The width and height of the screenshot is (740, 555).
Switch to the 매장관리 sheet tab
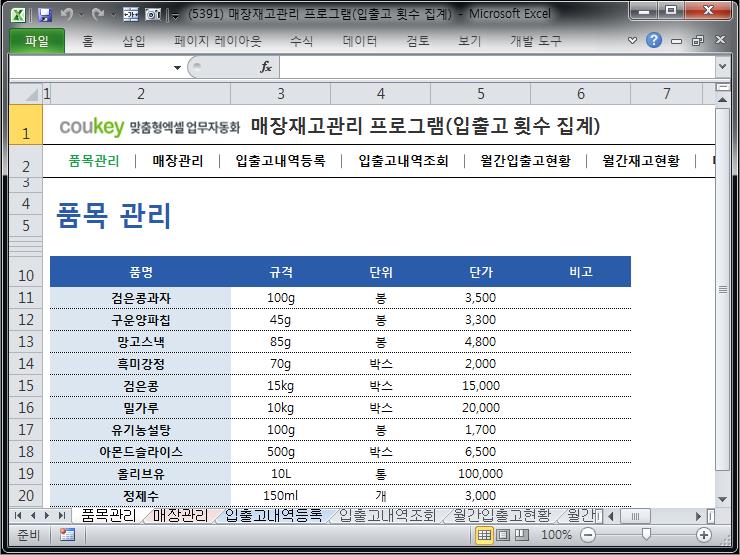click(x=180, y=515)
